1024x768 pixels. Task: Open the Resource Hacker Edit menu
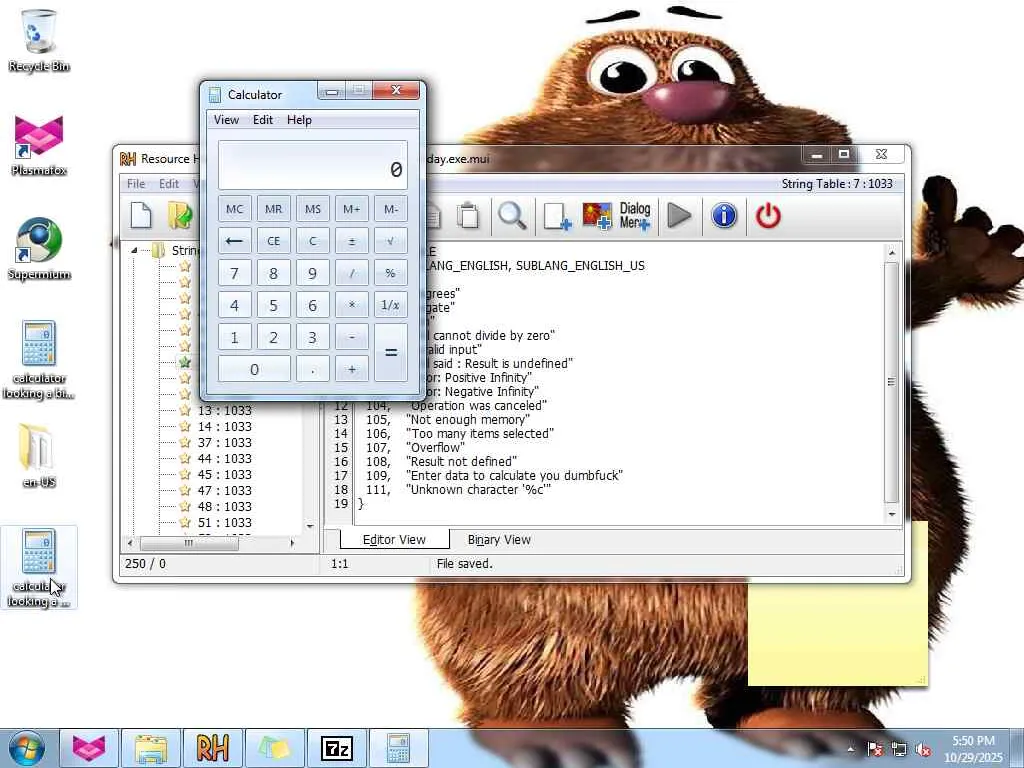point(168,184)
